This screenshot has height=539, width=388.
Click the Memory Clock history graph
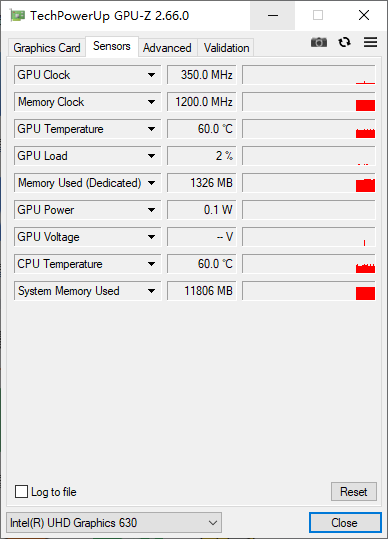pos(309,102)
